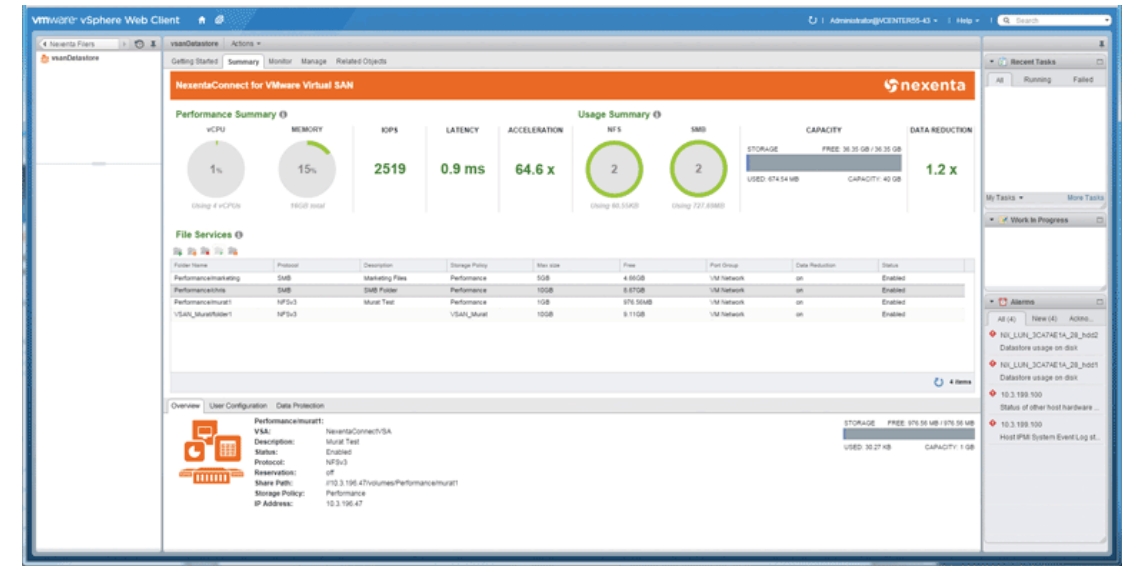Sort by Status column header

pyautogui.click(x=922, y=265)
